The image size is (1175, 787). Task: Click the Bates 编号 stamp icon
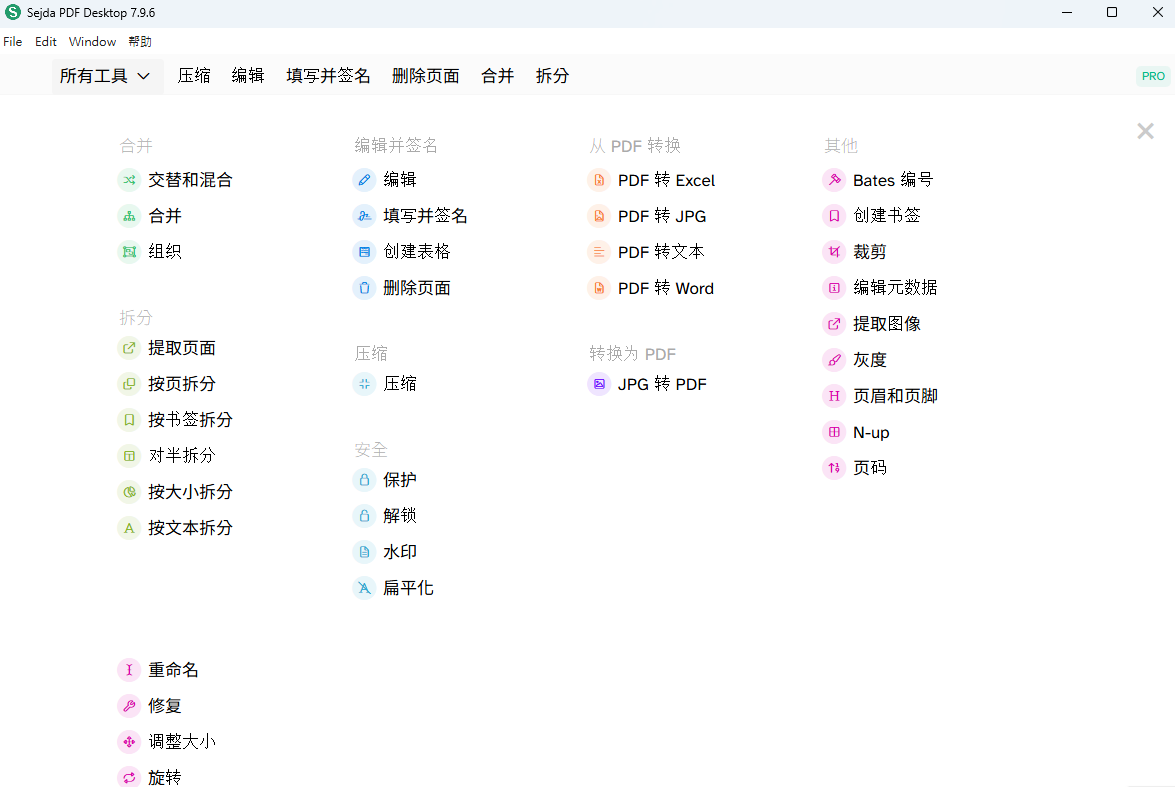[834, 180]
